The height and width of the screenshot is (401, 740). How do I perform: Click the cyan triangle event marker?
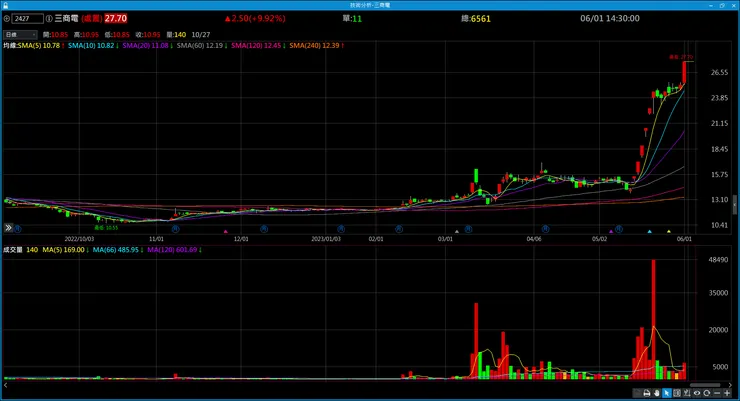tap(649, 232)
